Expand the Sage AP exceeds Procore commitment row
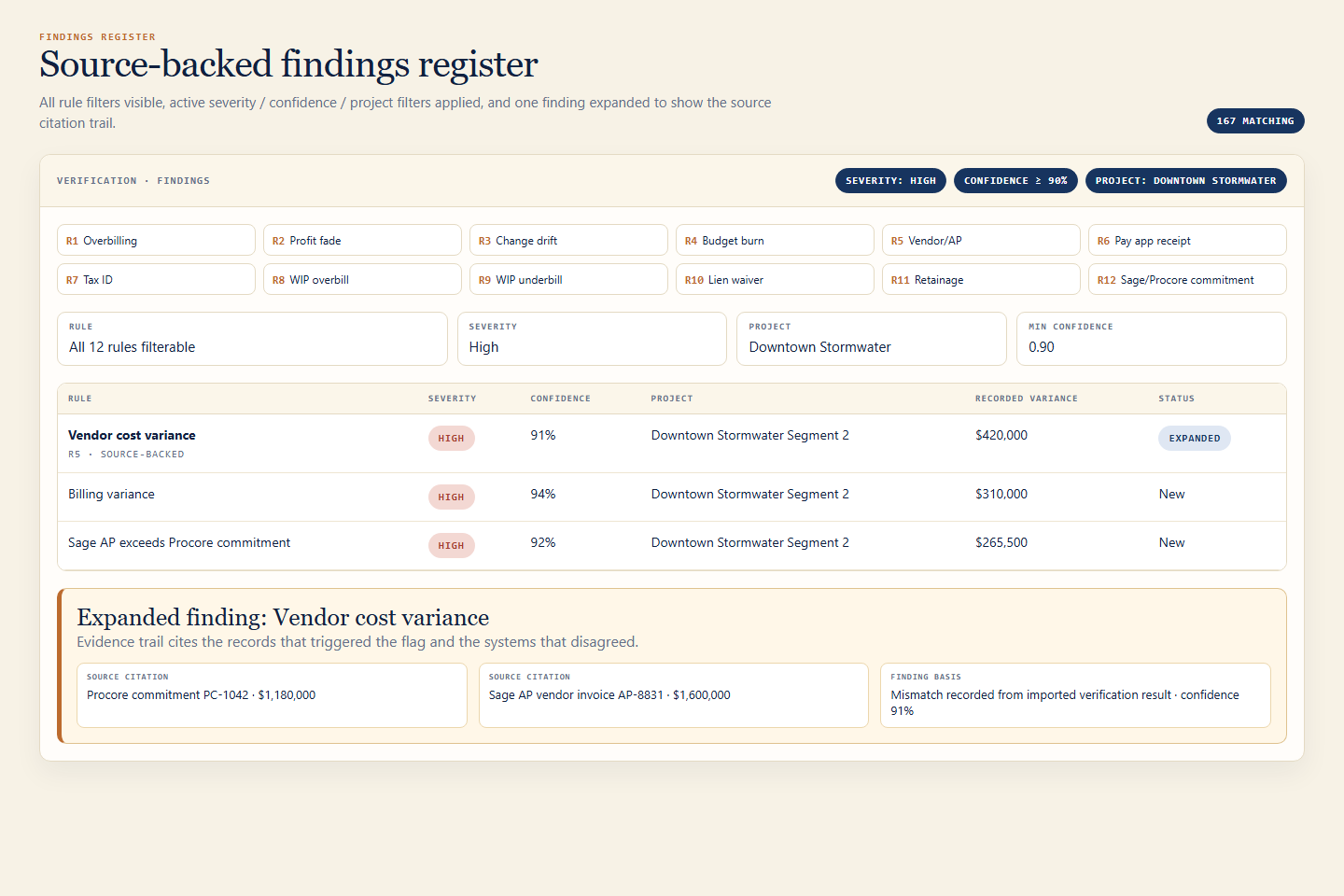Screen dimensions: 1344x896 point(672,545)
